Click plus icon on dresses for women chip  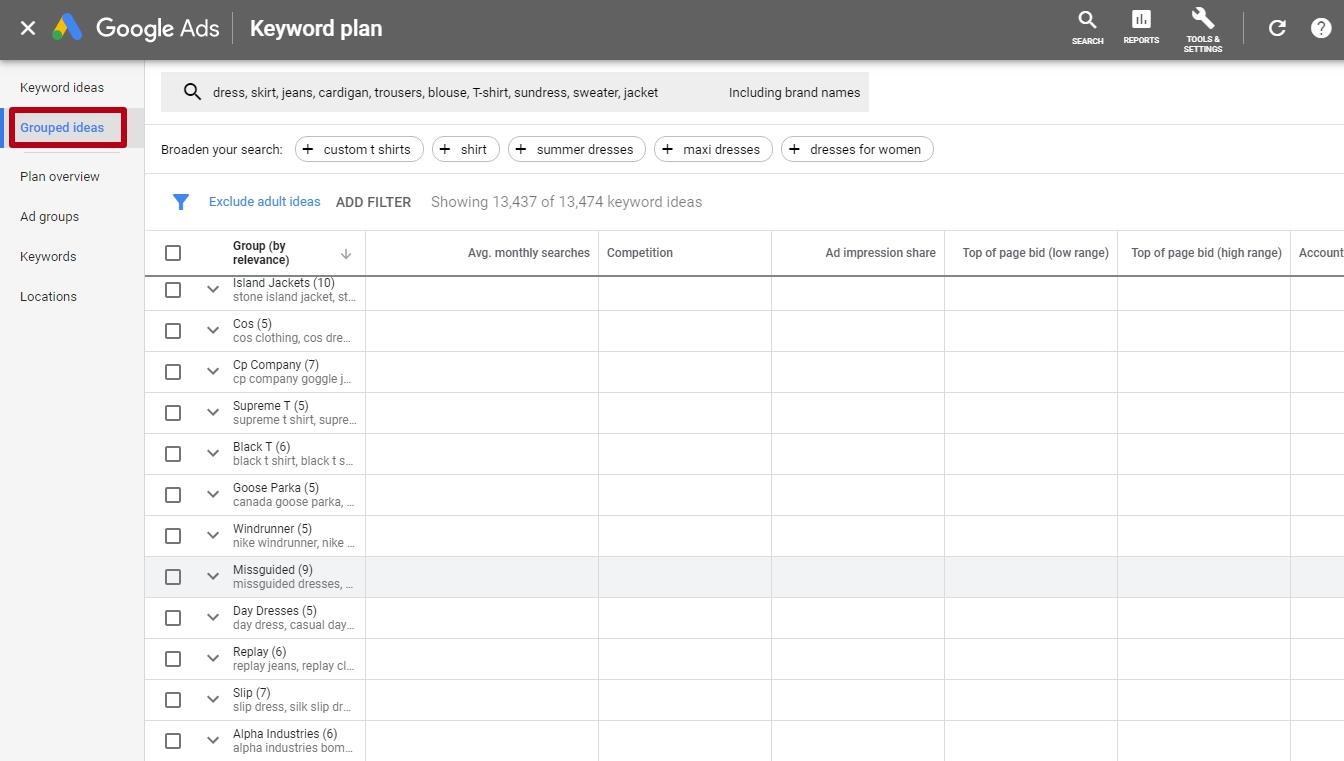coord(794,149)
